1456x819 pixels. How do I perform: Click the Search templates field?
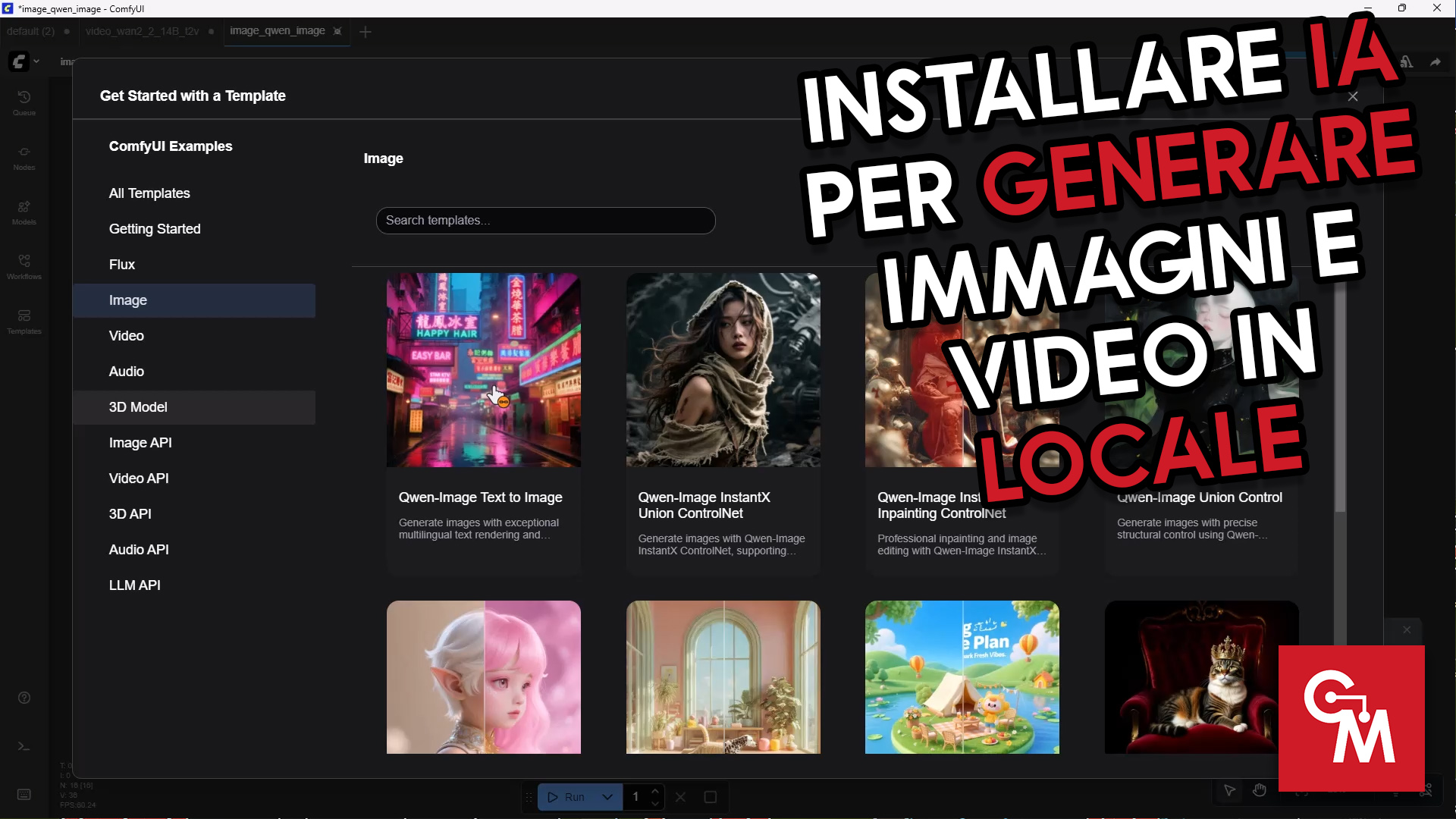(545, 221)
